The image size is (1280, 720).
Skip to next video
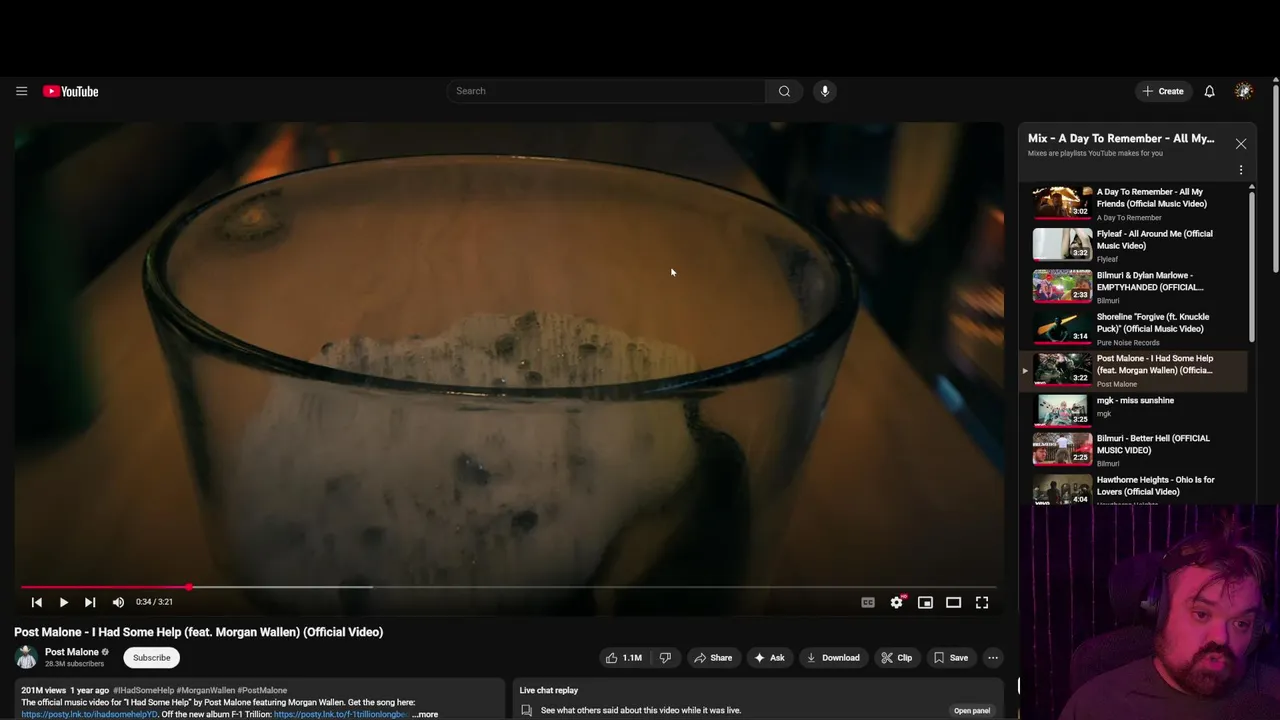click(x=90, y=602)
